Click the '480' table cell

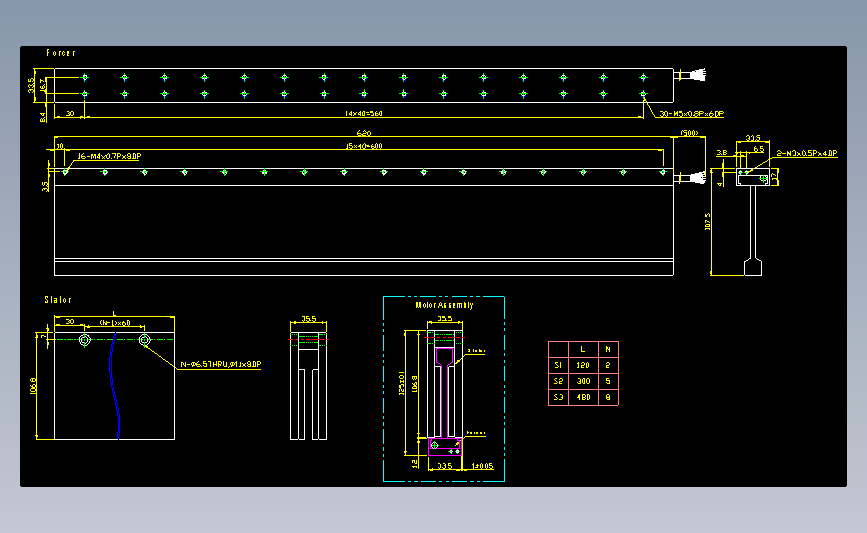point(583,398)
